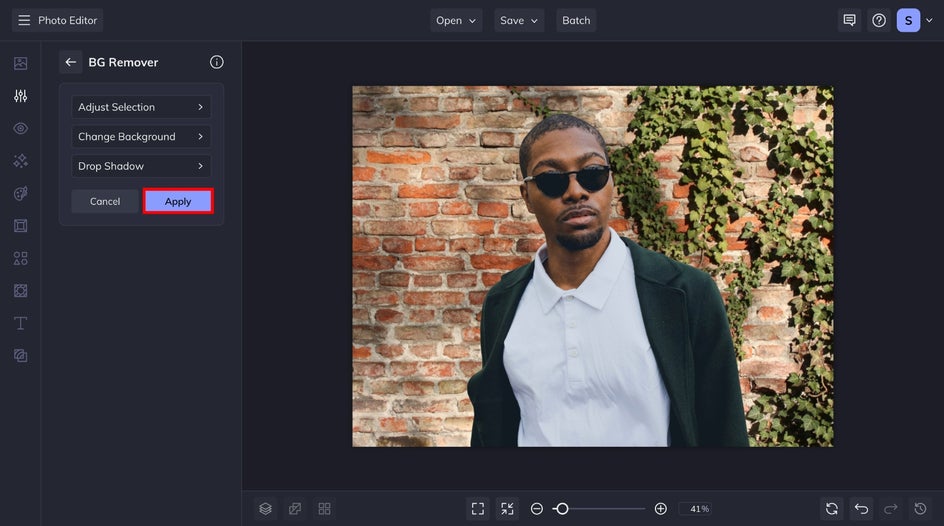Screen dimensions: 944x526
Task: Open the feedback comment icon
Action: pos(849,20)
